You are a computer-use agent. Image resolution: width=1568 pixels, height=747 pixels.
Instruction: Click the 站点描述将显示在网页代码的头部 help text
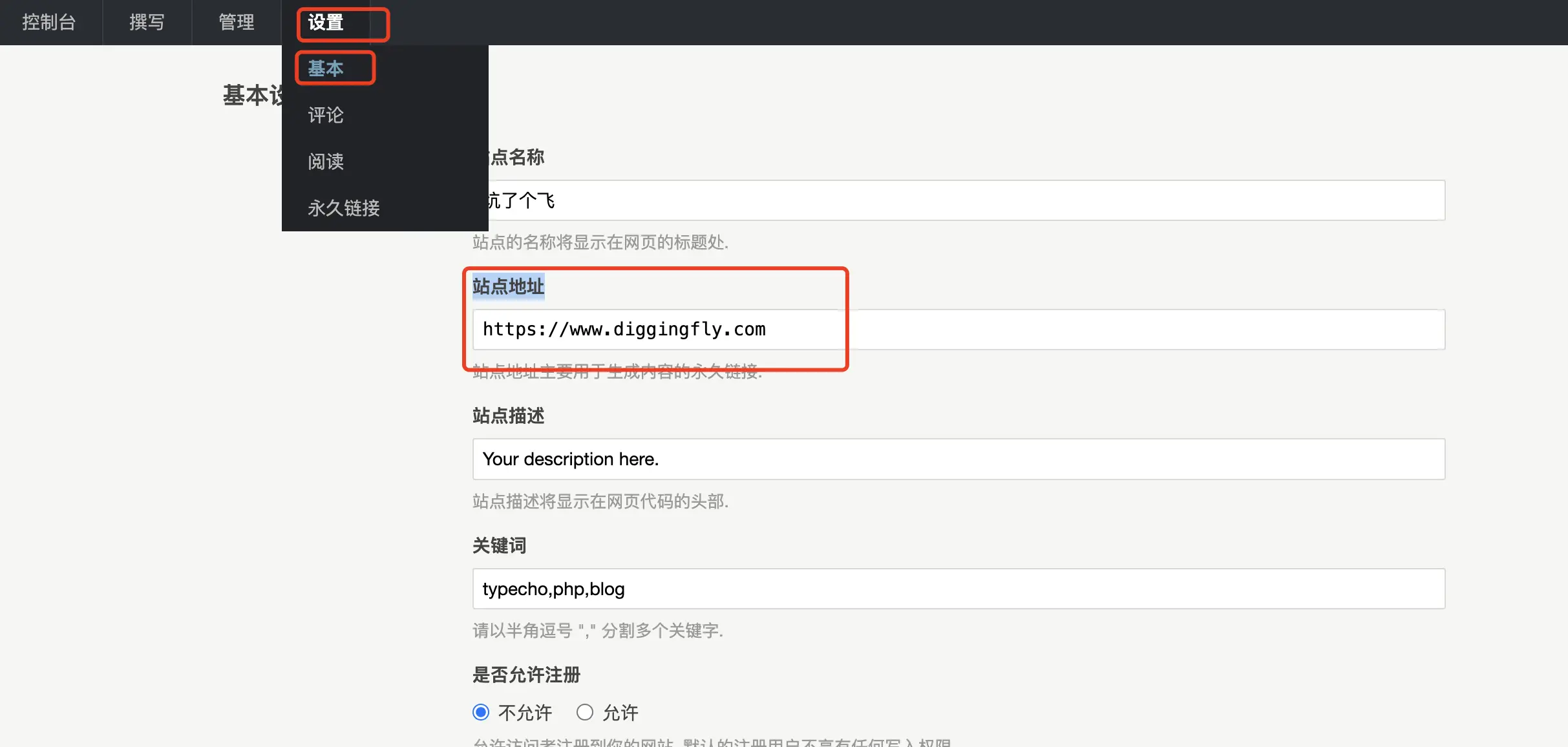coord(600,501)
